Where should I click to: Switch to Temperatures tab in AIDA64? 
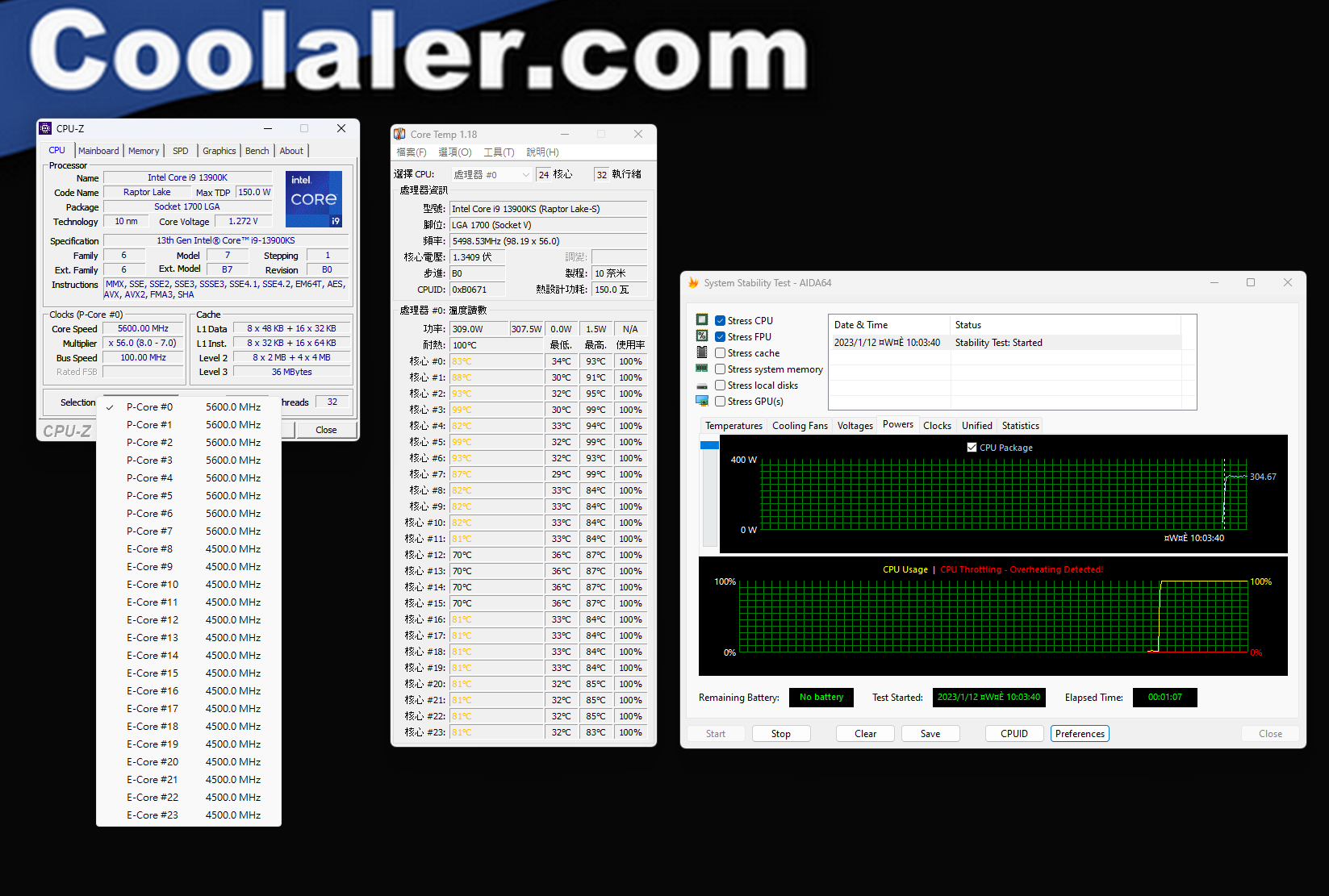[x=733, y=426]
